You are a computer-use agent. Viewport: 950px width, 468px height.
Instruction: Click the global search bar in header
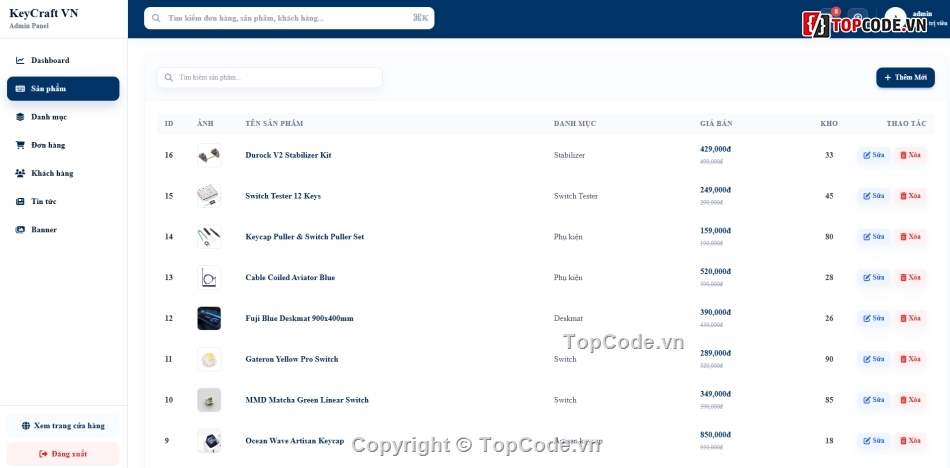pos(289,18)
